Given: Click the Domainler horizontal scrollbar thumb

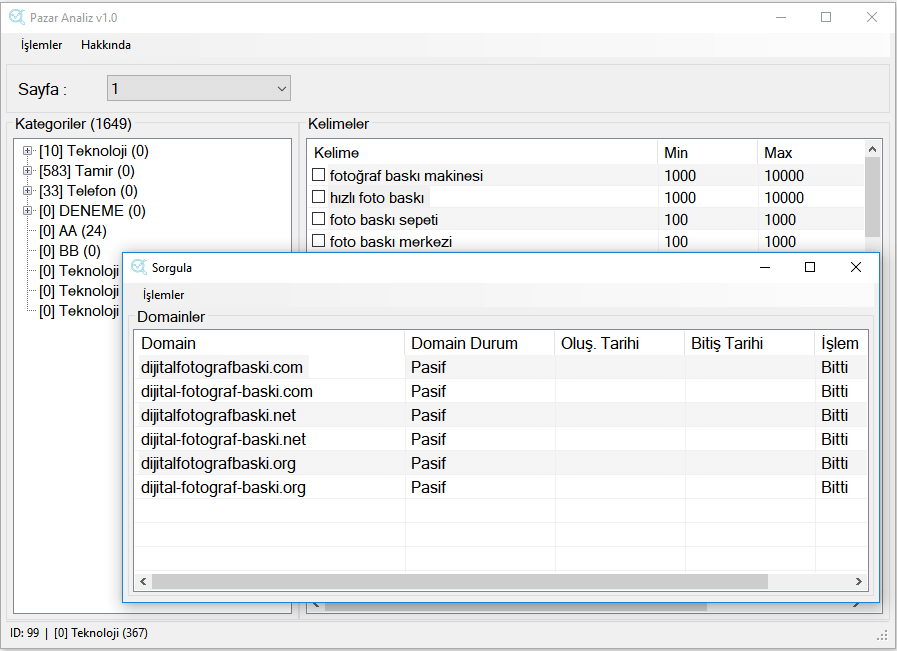Looking at the screenshot, I should pos(460,582).
